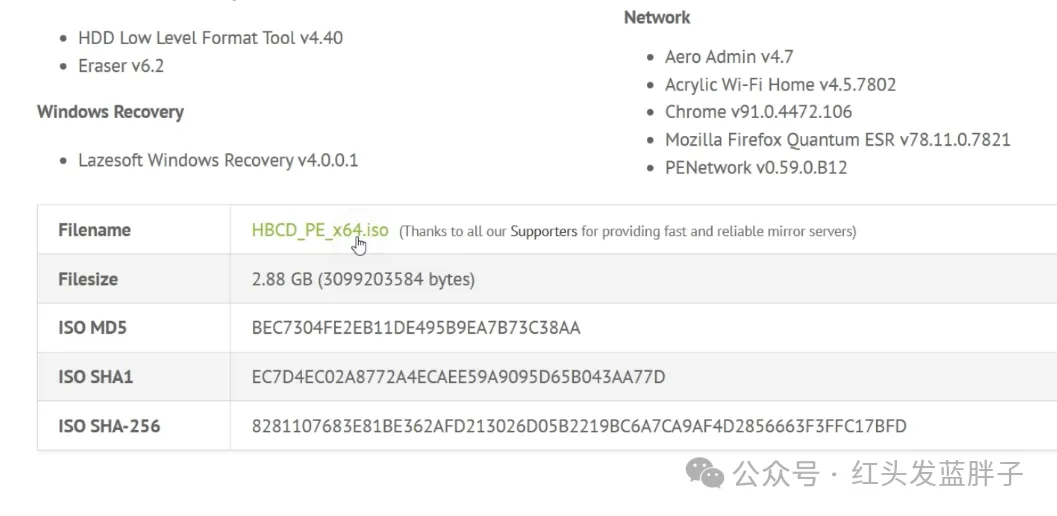Click the Filesize row label
This screenshot has width=1057, height=516.
click(x=88, y=279)
